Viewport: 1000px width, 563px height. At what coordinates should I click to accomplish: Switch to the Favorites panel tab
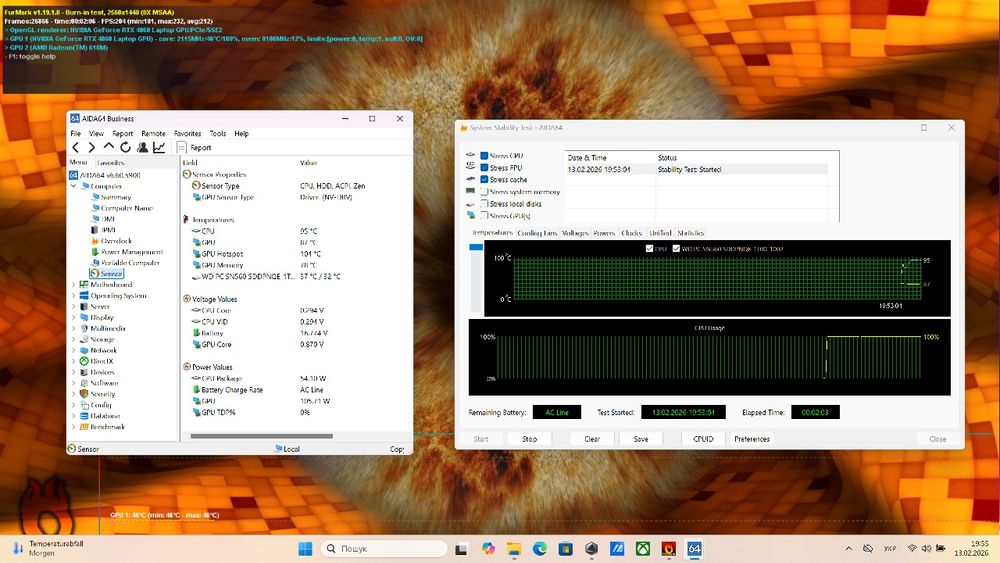click(111, 163)
